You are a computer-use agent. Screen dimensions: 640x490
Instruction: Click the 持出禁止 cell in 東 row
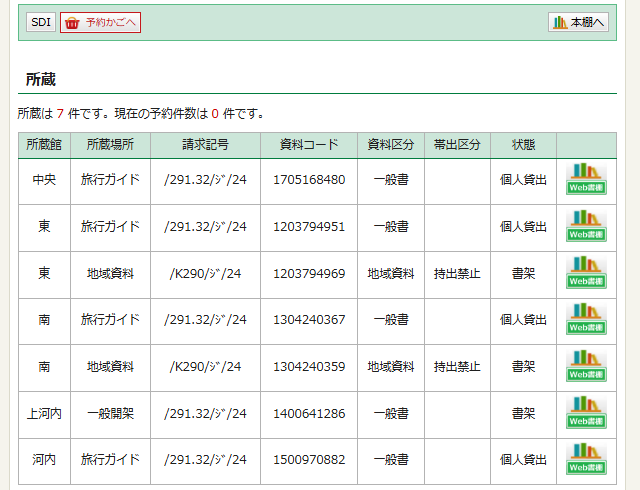[457, 273]
